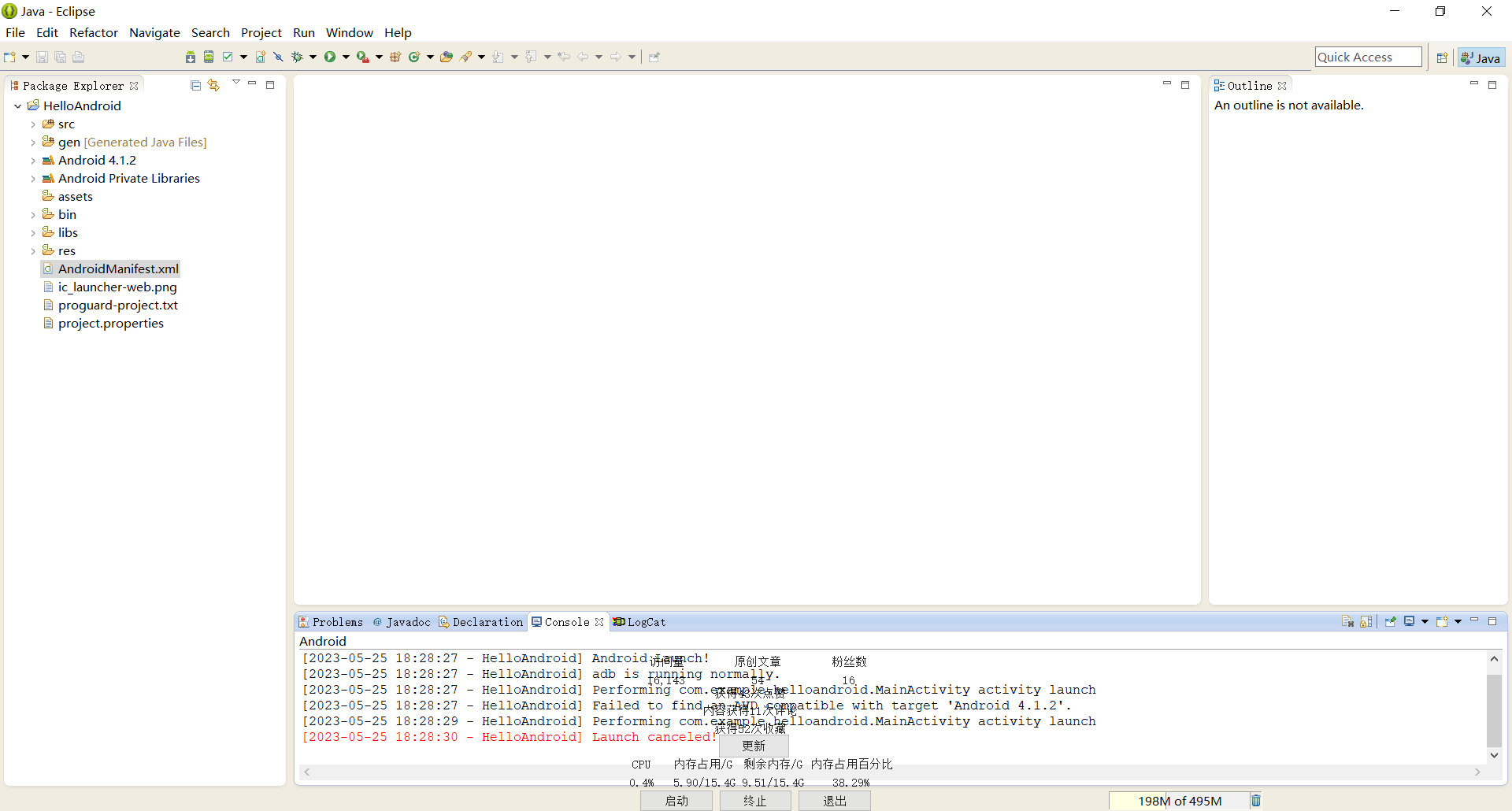Open the Android SDK Manager icon
Screen dimensions: 1512x811
(191, 57)
